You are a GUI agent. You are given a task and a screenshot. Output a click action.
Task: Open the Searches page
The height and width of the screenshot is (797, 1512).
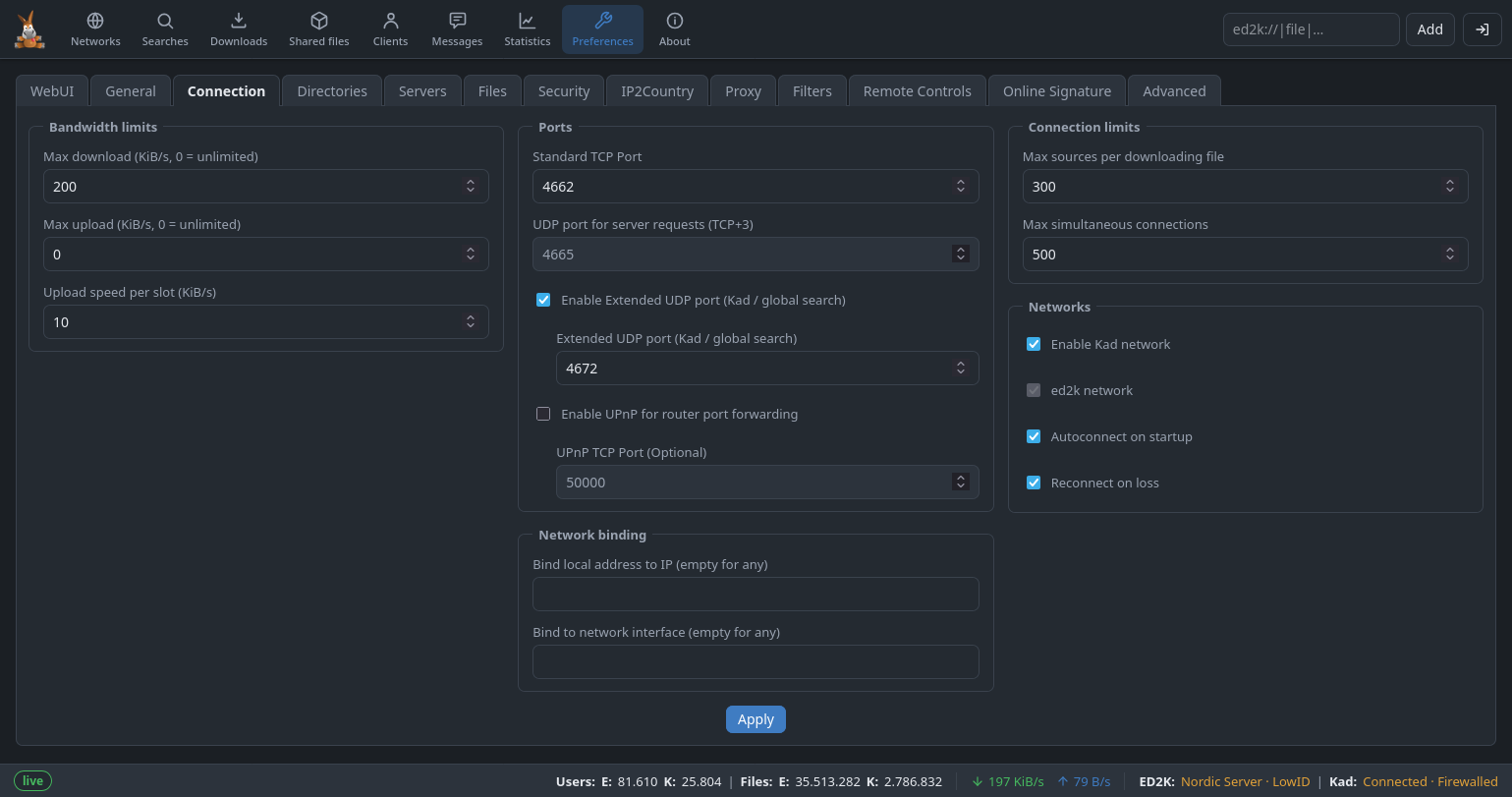[x=165, y=29]
